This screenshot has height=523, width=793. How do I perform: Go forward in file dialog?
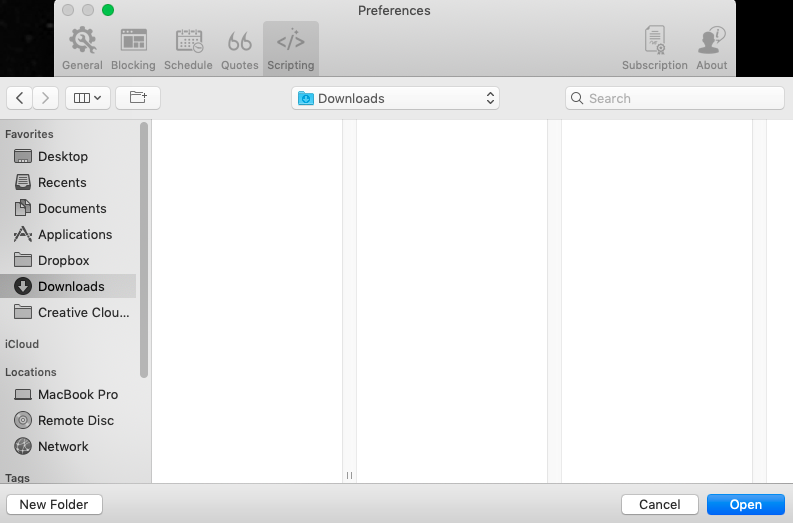[46, 98]
